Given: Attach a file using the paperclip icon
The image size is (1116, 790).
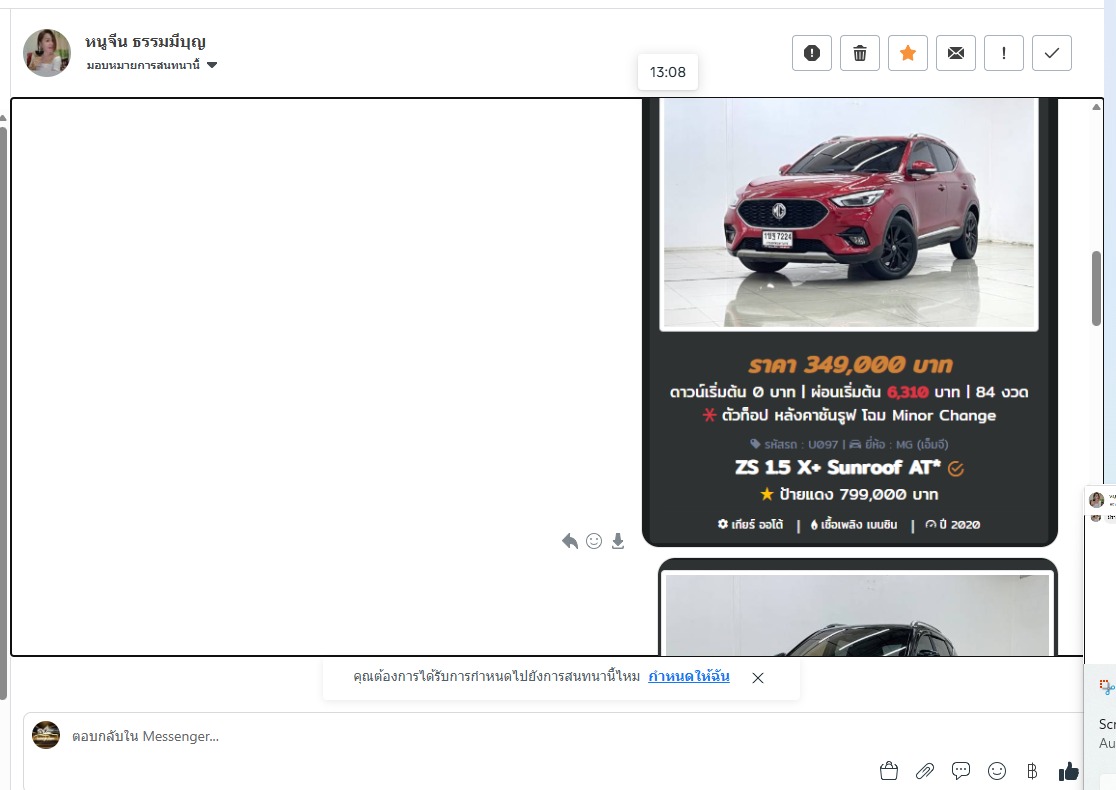Looking at the screenshot, I should [x=925, y=771].
